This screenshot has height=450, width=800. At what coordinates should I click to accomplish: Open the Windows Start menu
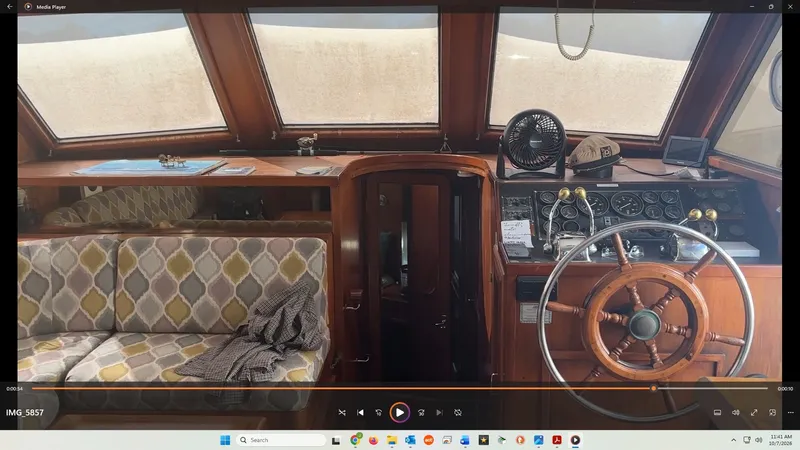pos(225,440)
